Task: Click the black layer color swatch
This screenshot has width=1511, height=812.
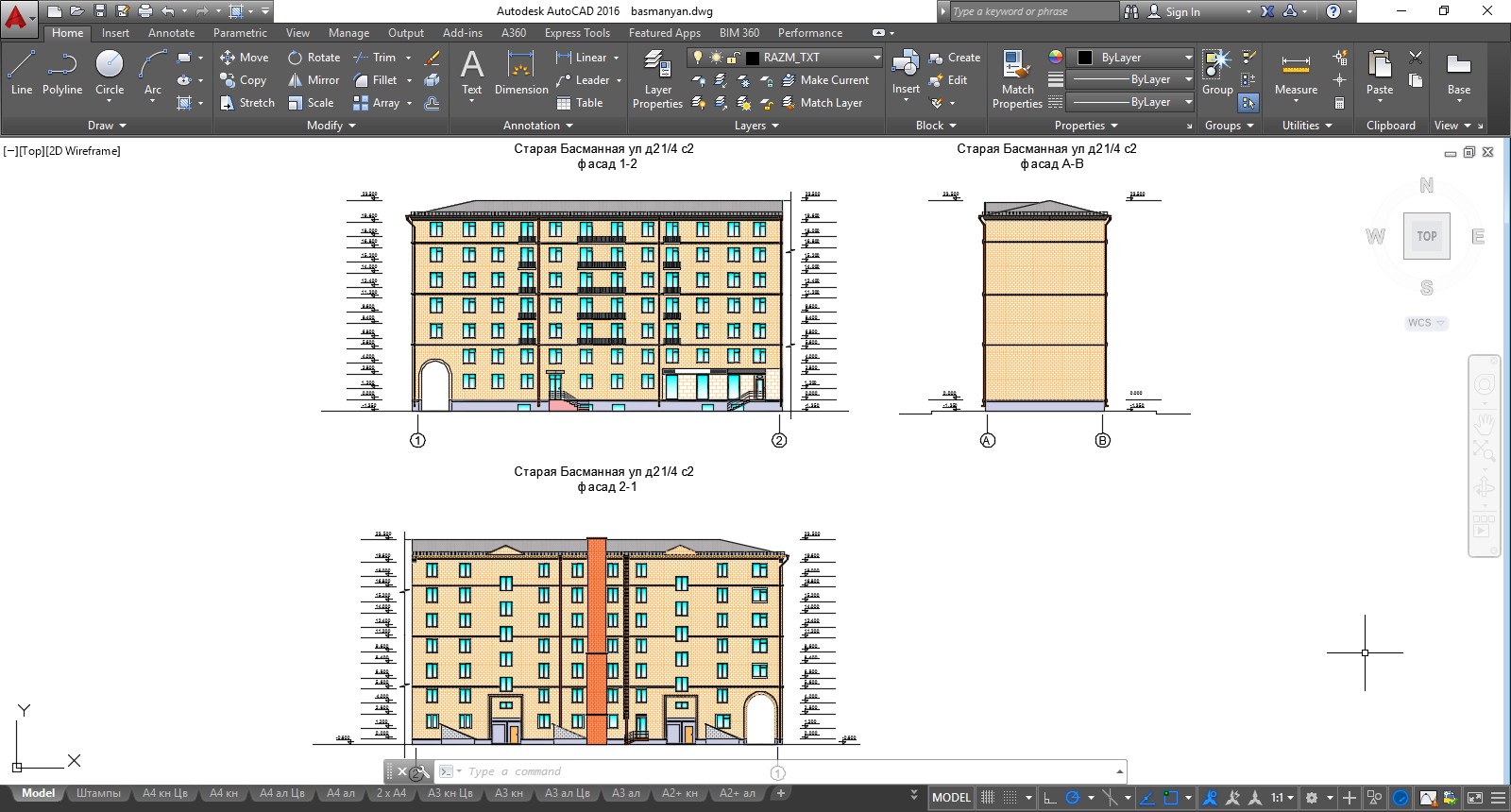Action: 752,58
